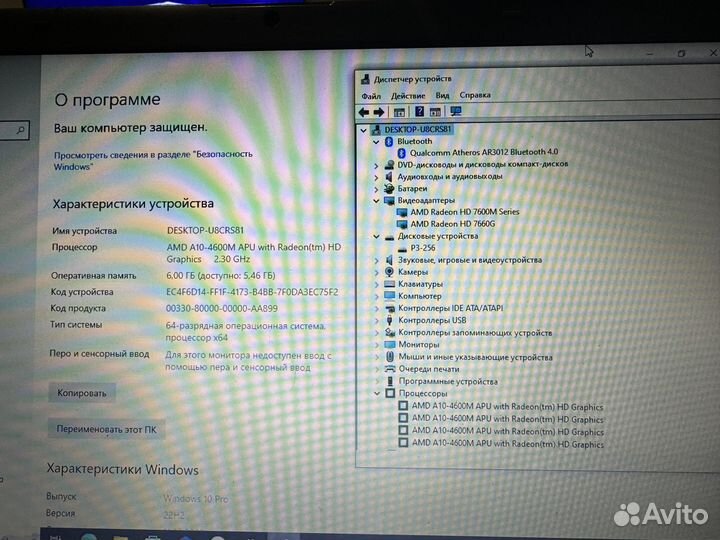This screenshot has height=540, width=720.
Task: Click the Копировать button
Action: 82,393
